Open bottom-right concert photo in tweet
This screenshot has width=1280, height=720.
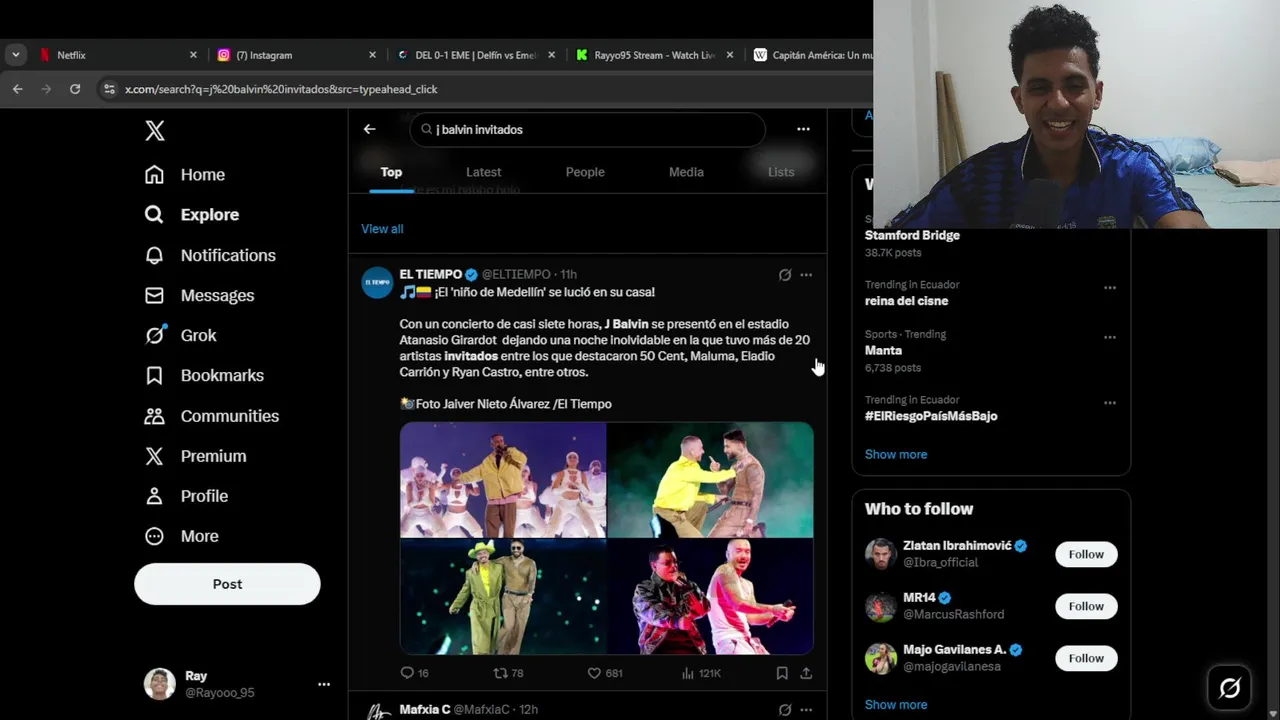tap(711, 597)
